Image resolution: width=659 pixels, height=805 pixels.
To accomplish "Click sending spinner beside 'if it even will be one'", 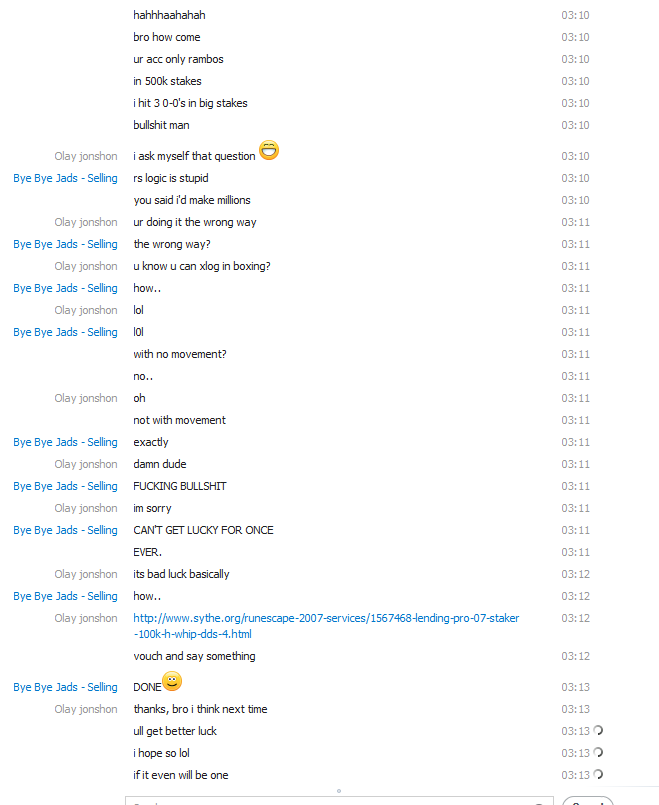I will (598, 774).
